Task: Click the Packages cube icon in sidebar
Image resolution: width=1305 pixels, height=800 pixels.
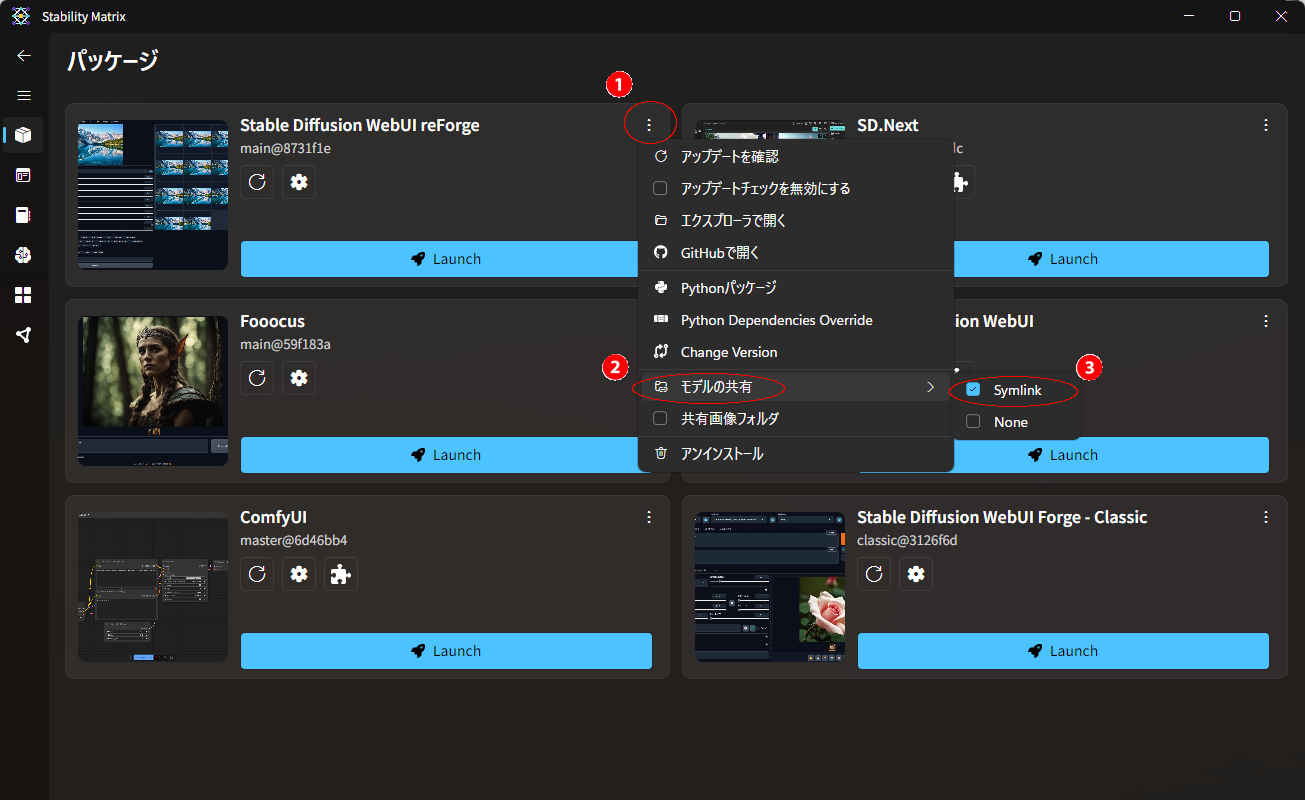Action: pos(23,135)
